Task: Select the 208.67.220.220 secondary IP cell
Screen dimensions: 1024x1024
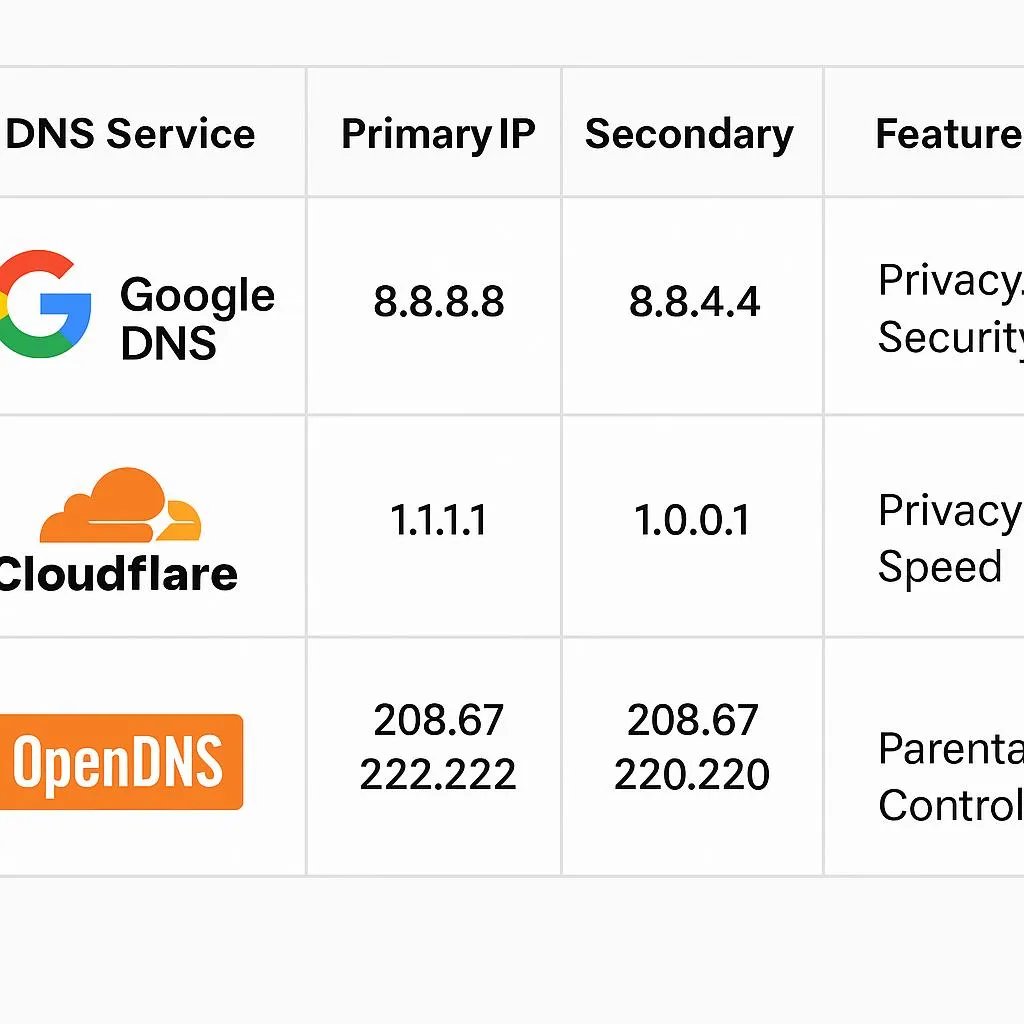Action: pos(692,747)
